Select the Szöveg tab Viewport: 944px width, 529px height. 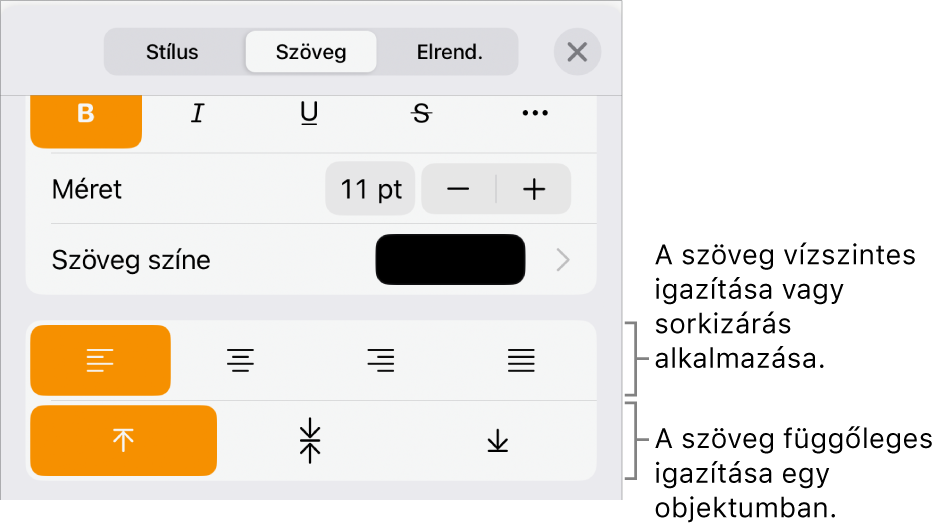[x=311, y=52]
